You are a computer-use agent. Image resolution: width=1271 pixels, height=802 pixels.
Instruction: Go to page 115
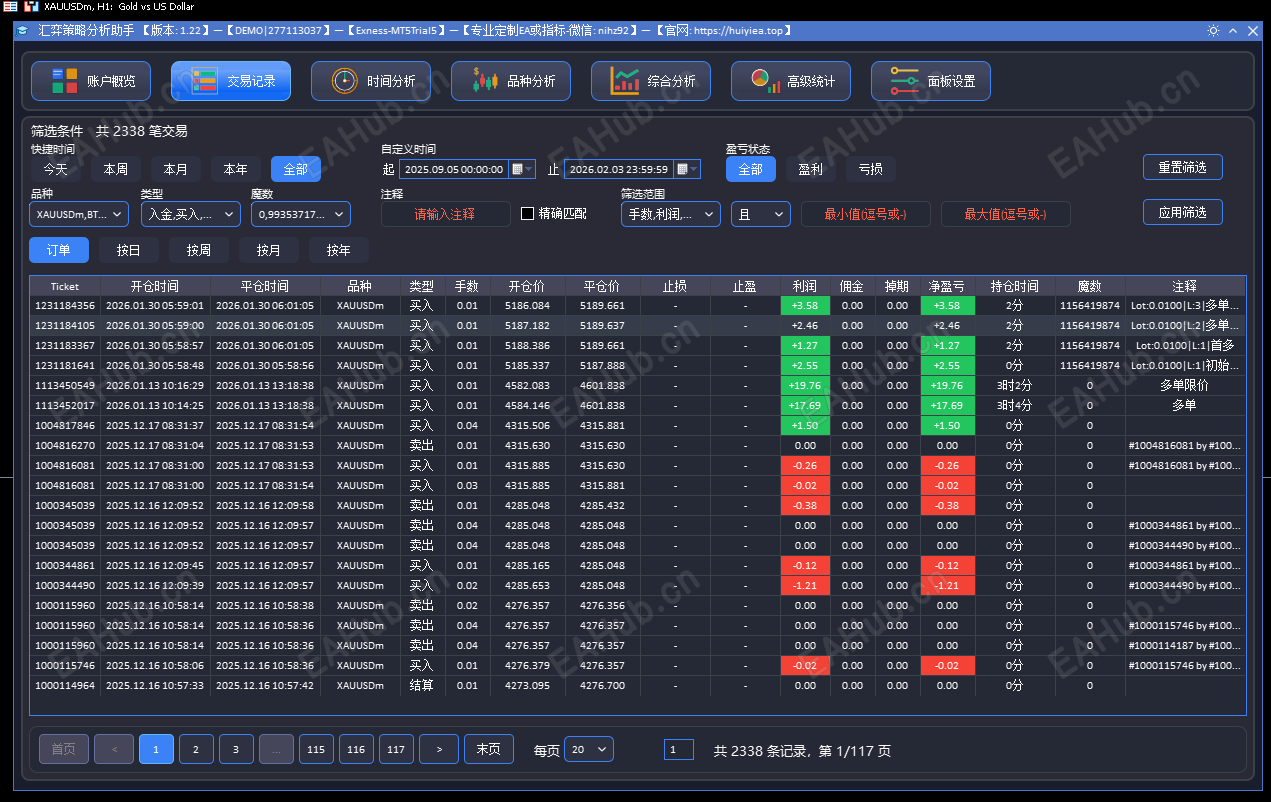click(316, 749)
